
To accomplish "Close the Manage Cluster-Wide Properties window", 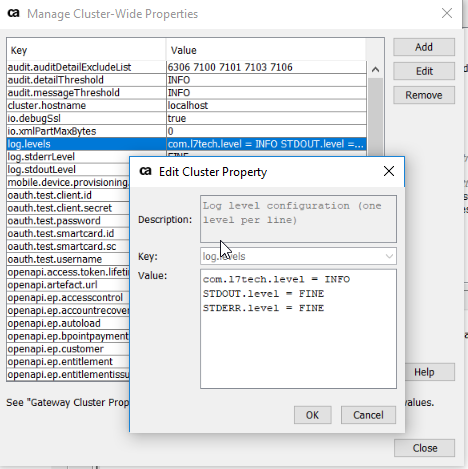I will [447, 13].
